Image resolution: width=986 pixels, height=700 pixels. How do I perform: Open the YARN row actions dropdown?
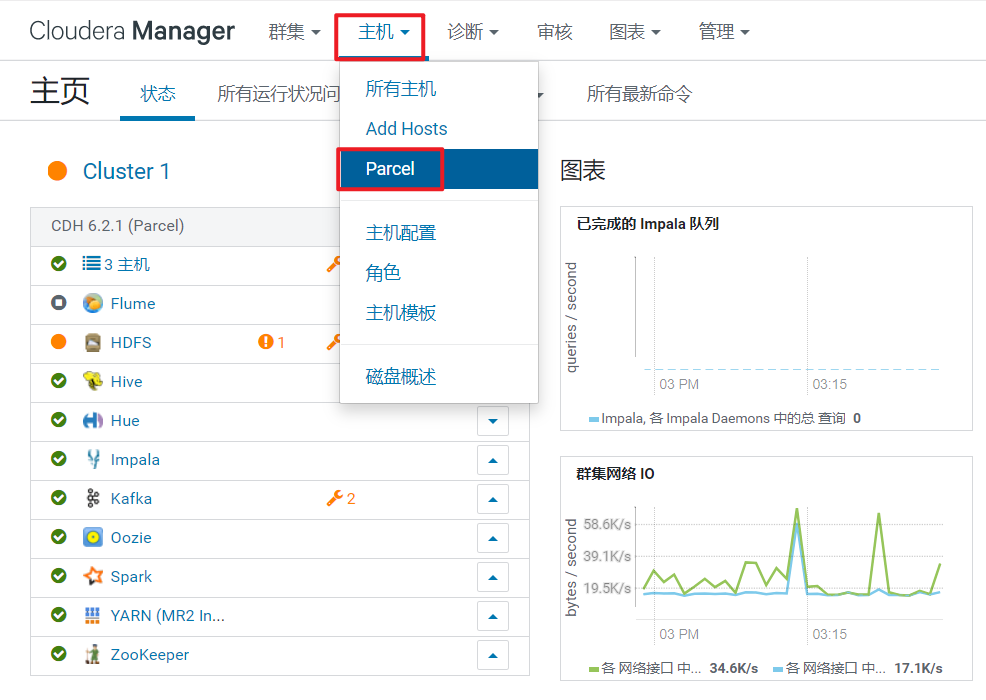[x=493, y=616]
